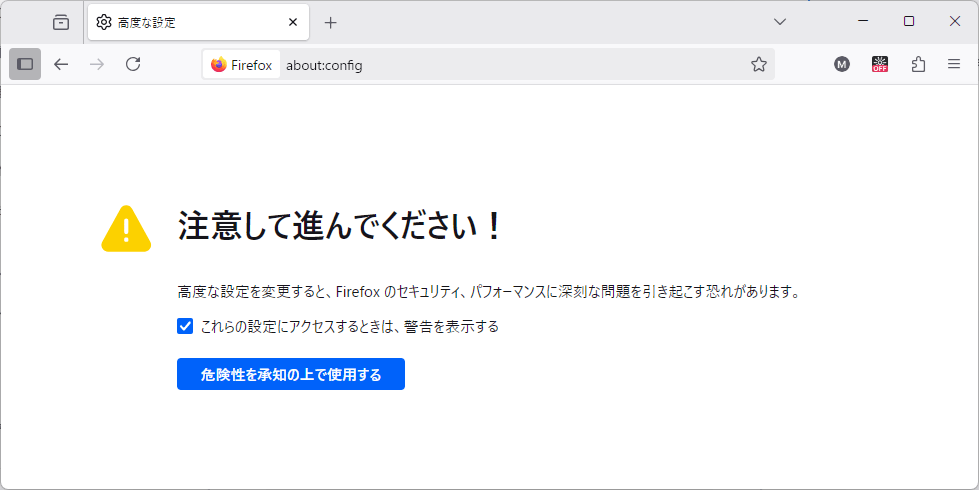Click the Firefox identity badge in URL bar
The height and width of the screenshot is (490, 979).
coord(242,65)
